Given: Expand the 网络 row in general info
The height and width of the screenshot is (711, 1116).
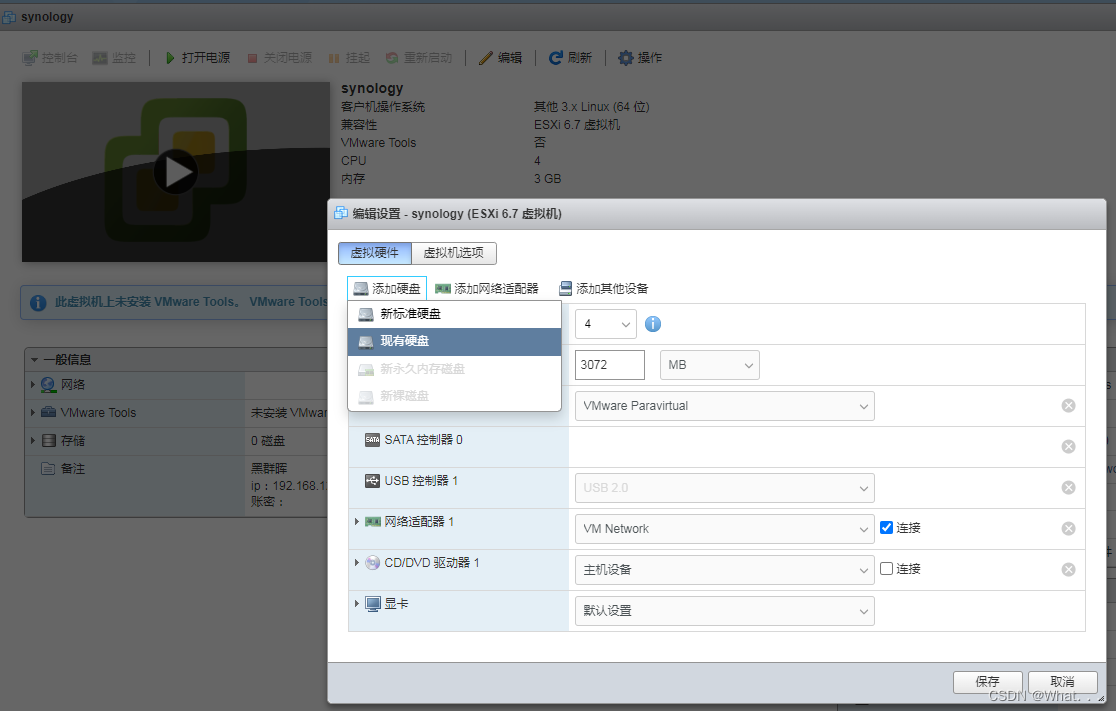Looking at the screenshot, I should tap(33, 384).
